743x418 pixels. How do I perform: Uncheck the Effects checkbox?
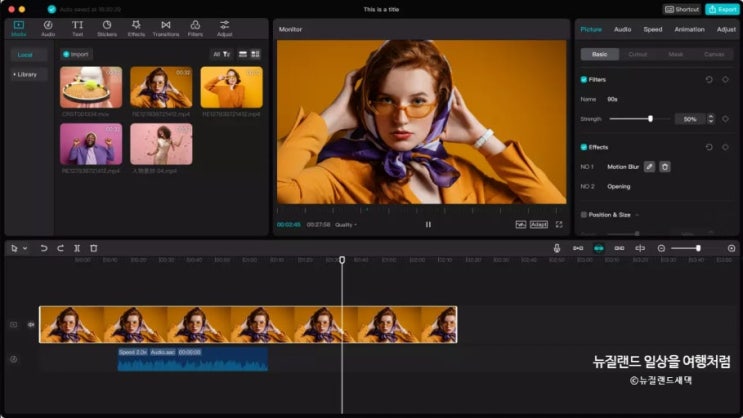click(x=584, y=147)
